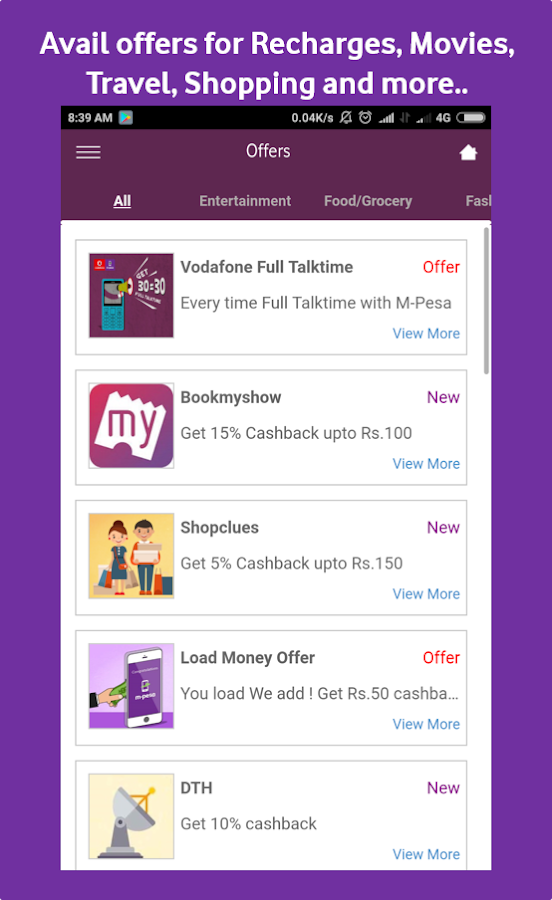The width and height of the screenshot is (552, 900).
Task: Switch to the Entertainment tab
Action: (245, 201)
